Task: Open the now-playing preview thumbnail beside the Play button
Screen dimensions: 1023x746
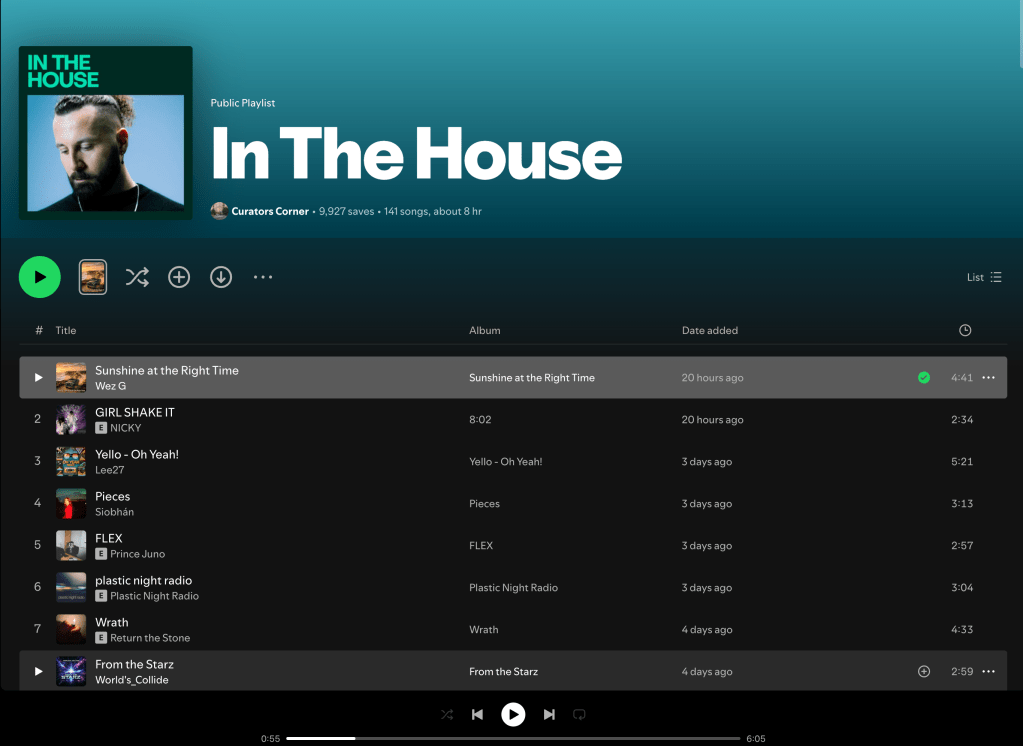Action: point(93,277)
